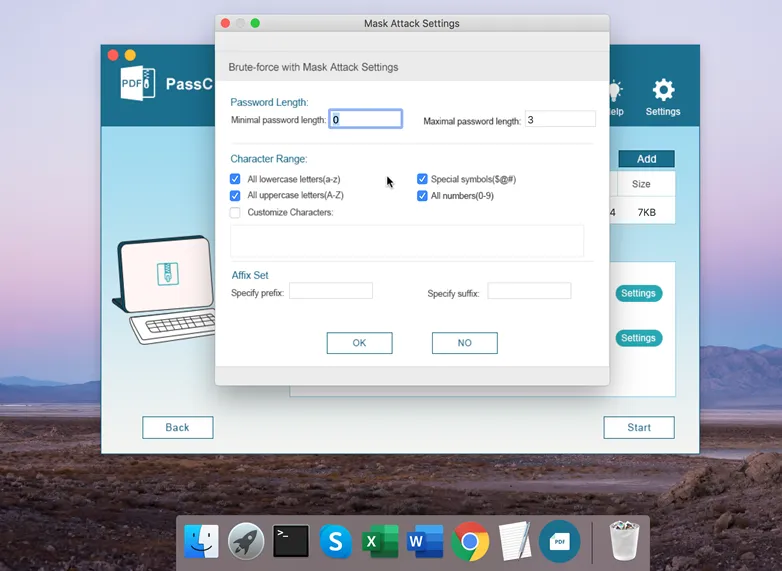Click the green zoom button on dialog
The height and width of the screenshot is (571, 782).
(255, 23)
